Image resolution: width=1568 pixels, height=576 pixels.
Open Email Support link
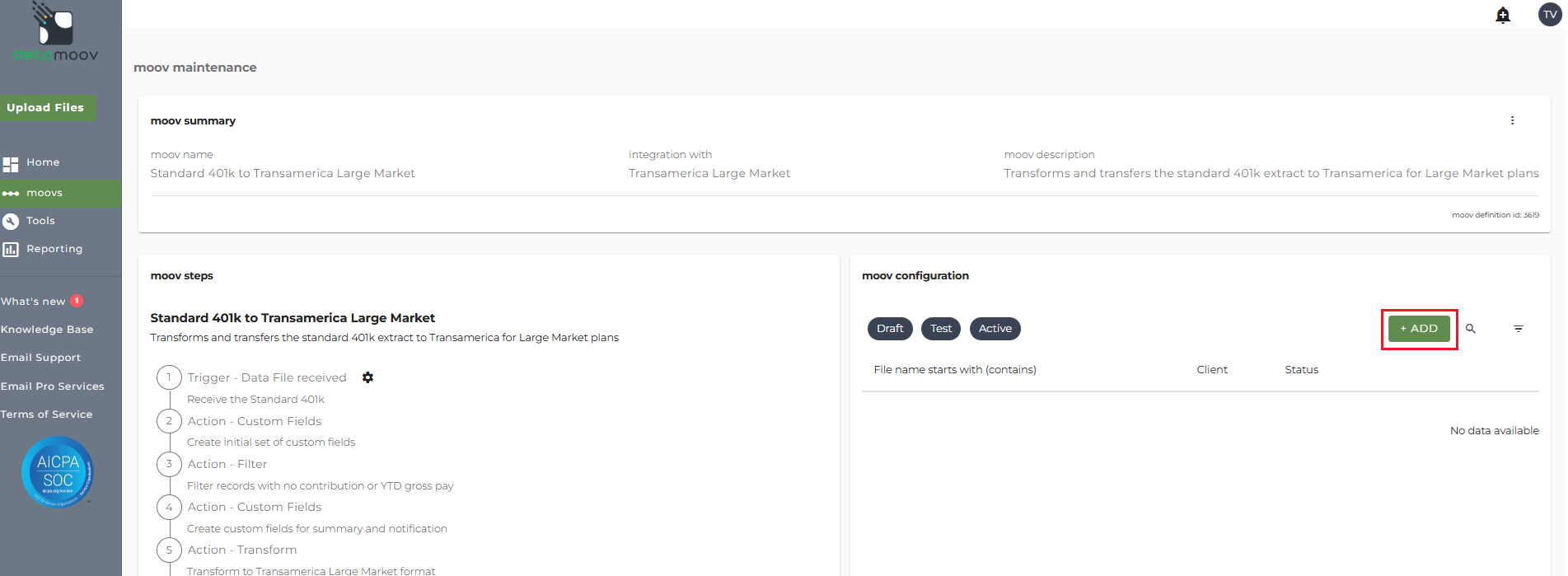click(40, 358)
